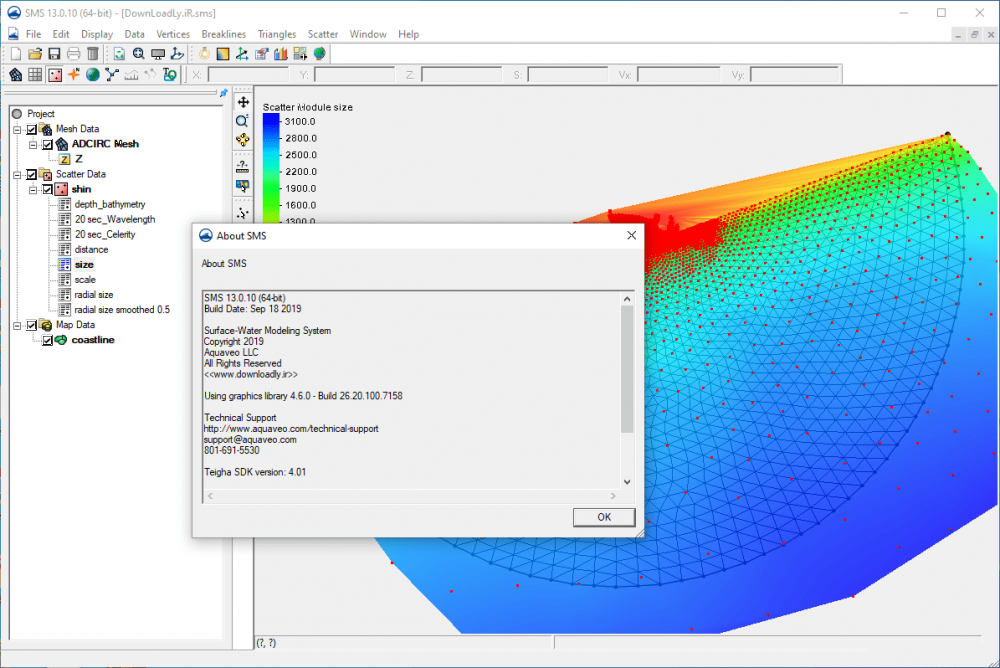Select the Scatter module icon

click(x=55, y=75)
